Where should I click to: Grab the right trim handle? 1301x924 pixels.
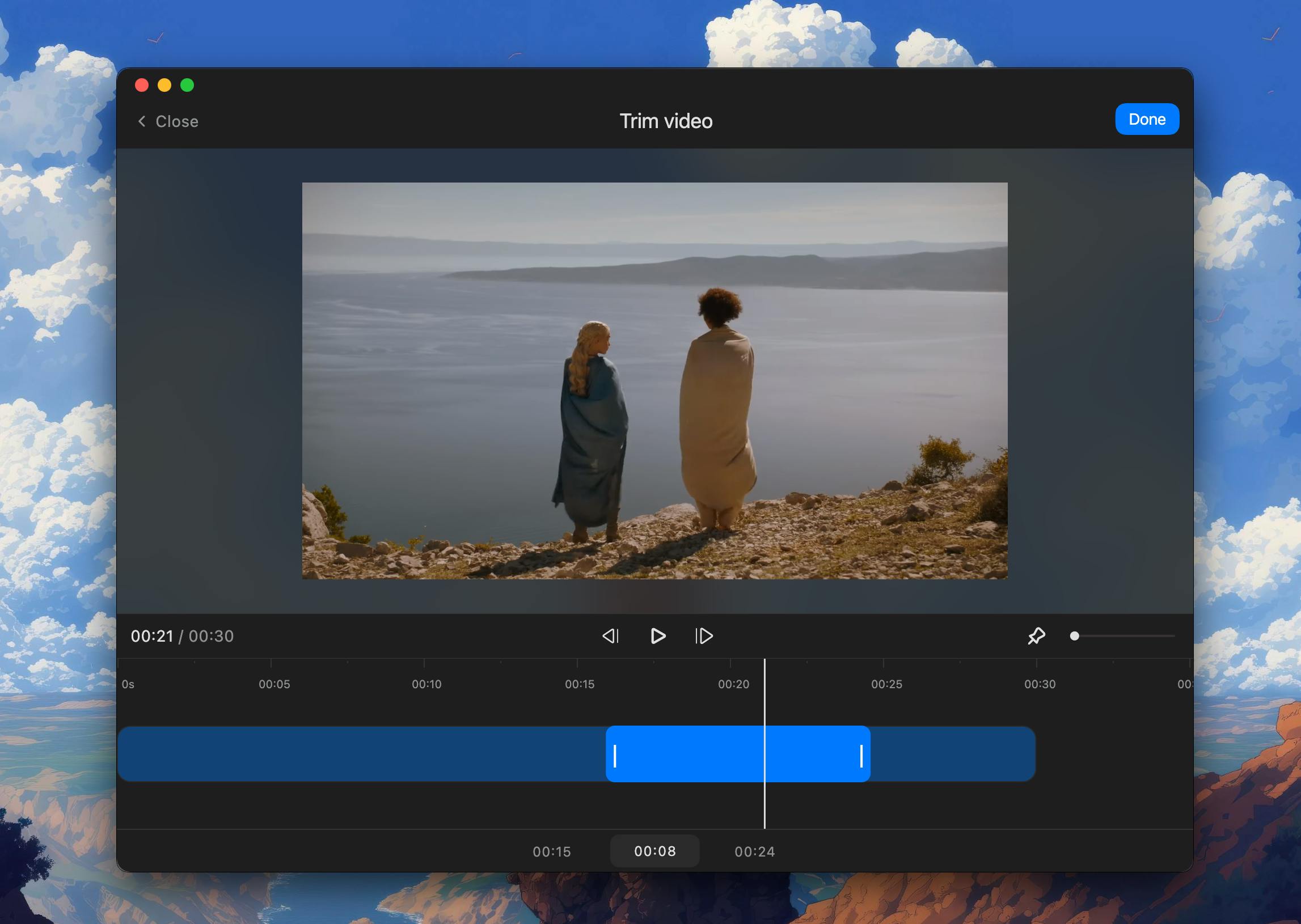tap(861, 756)
